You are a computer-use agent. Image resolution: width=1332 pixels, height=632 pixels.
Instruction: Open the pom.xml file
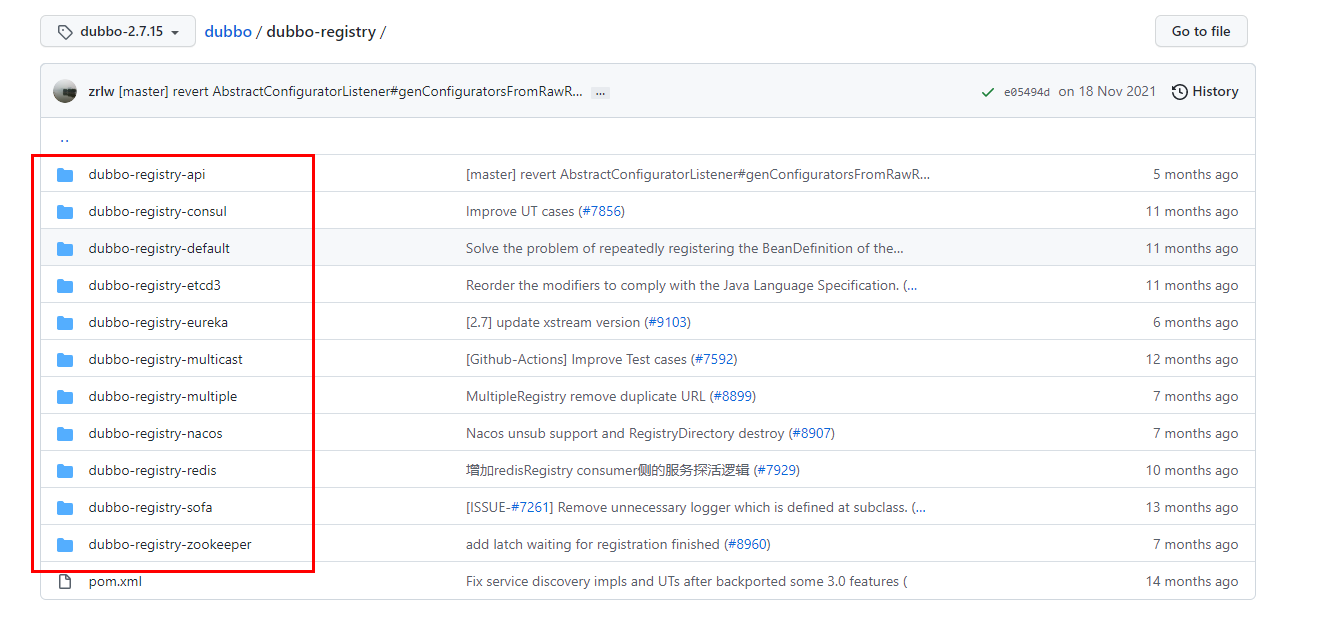(115, 581)
